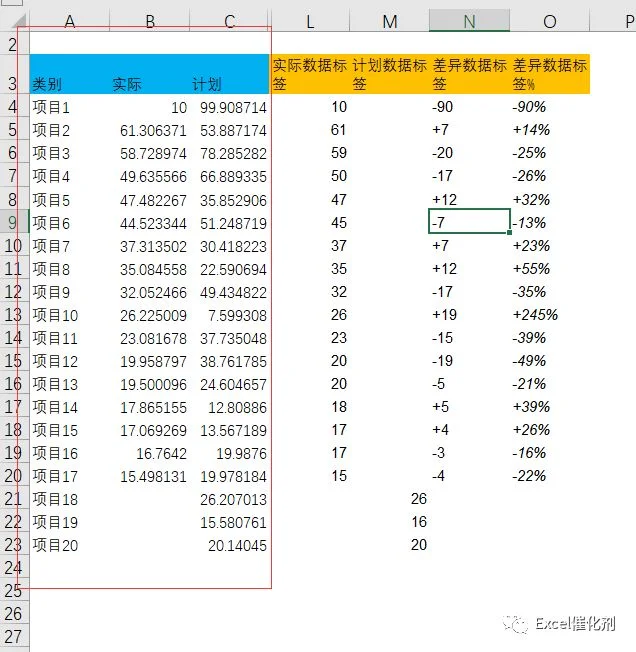Select cell showing +245%
The image size is (636, 652).
click(x=550, y=315)
